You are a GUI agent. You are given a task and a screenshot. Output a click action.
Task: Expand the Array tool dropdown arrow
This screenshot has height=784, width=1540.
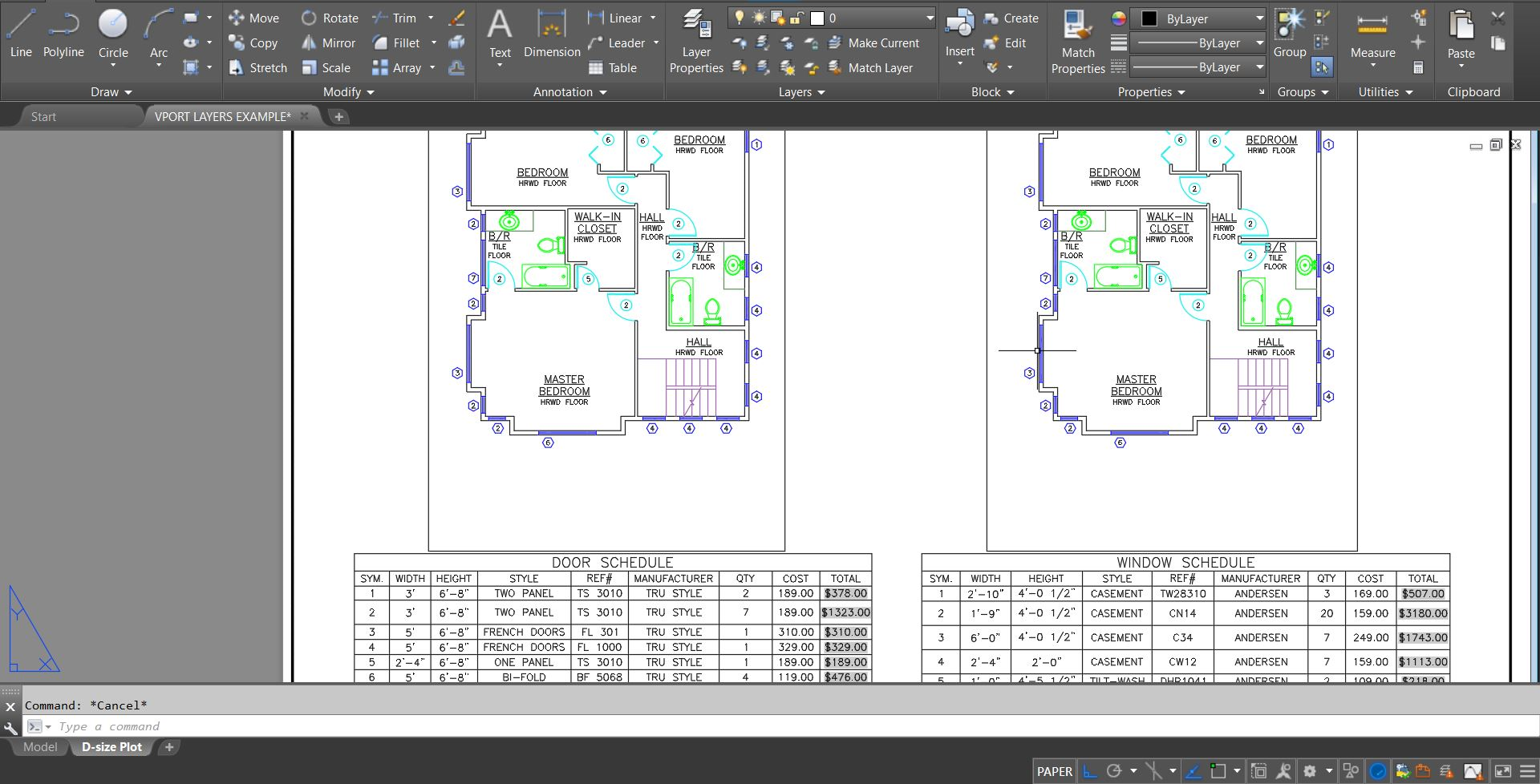pyautogui.click(x=432, y=68)
